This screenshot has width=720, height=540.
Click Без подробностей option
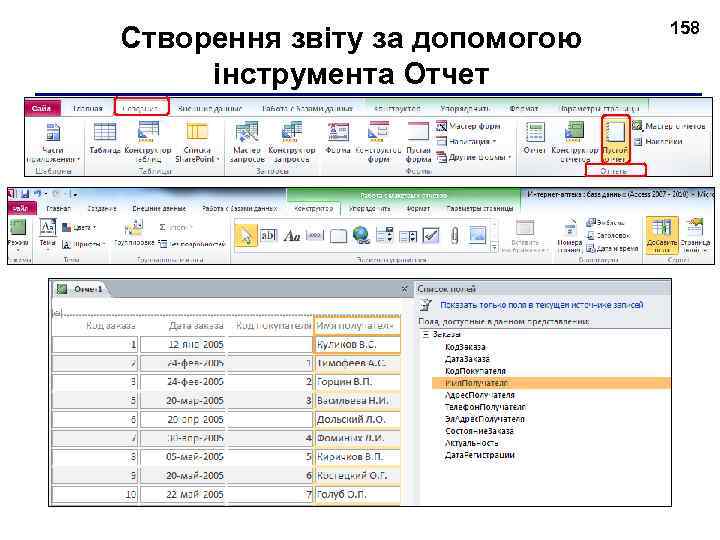[x=191, y=244]
